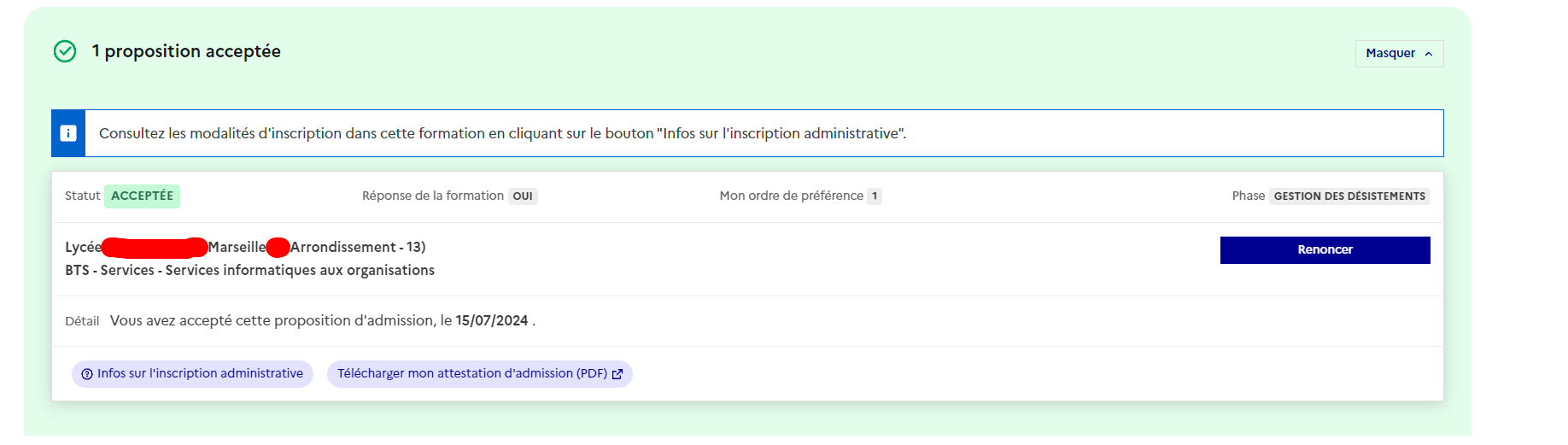
Task: Open Infos sur l'inscription administrative
Action: pyautogui.click(x=192, y=374)
